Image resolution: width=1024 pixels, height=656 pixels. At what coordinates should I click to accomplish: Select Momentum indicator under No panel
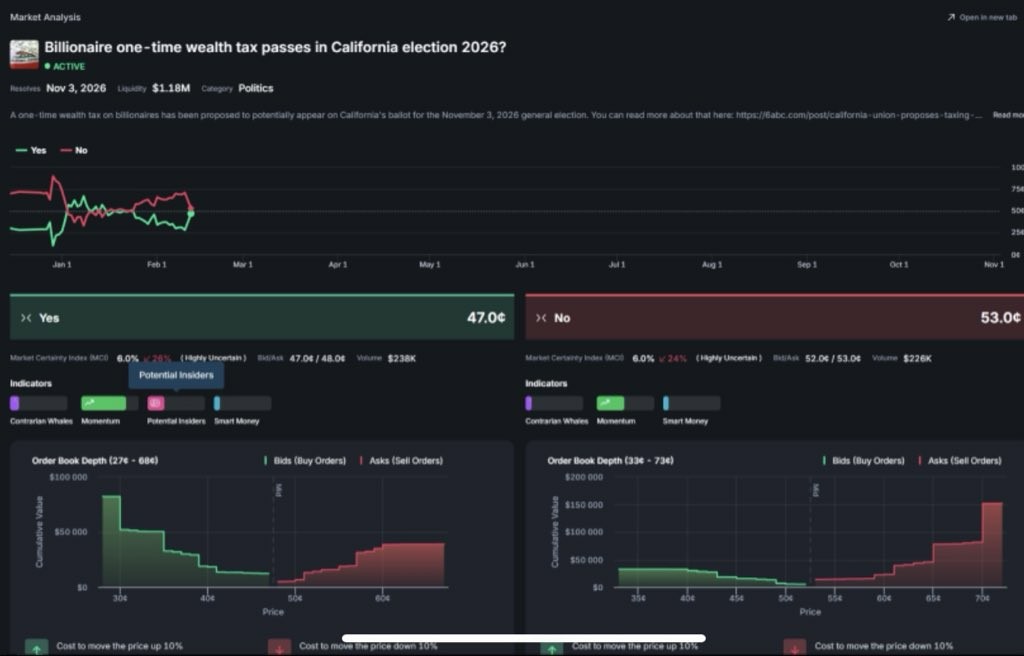[625, 403]
